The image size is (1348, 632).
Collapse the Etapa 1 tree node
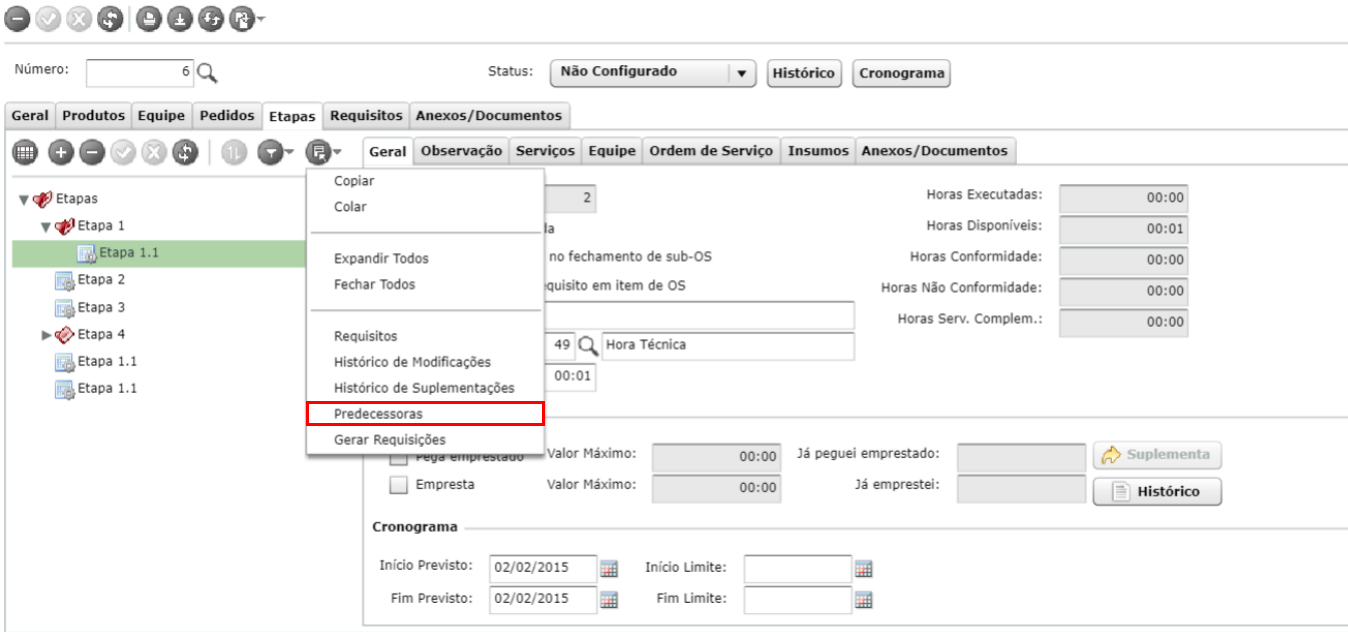tap(46, 227)
